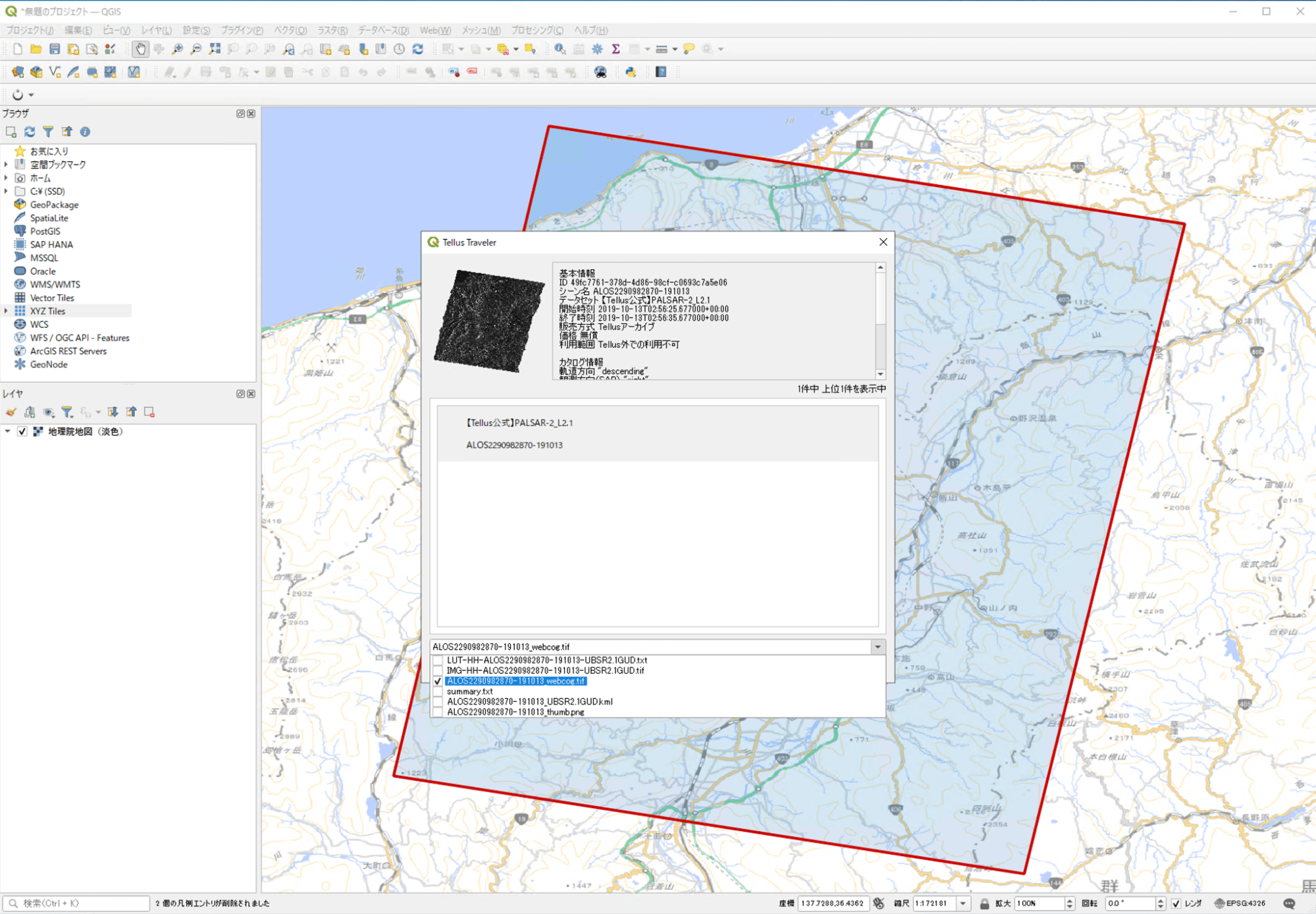Viewport: 1316px width, 914px height.
Task: Enable properties widget in Browser panel
Action: pos(85,132)
